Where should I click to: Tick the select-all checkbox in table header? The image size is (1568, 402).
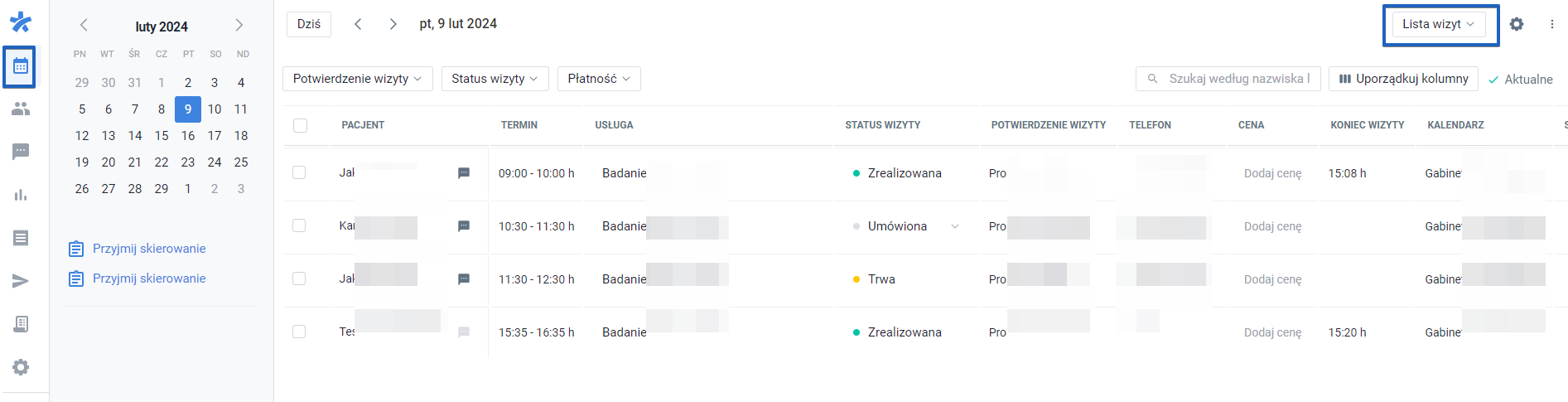300,125
